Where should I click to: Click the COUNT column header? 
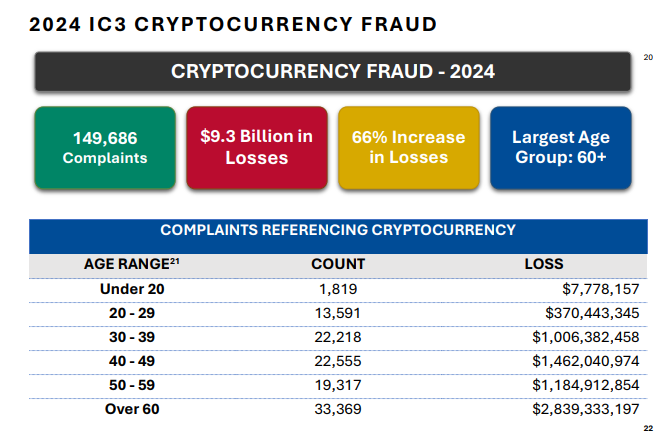point(337,265)
